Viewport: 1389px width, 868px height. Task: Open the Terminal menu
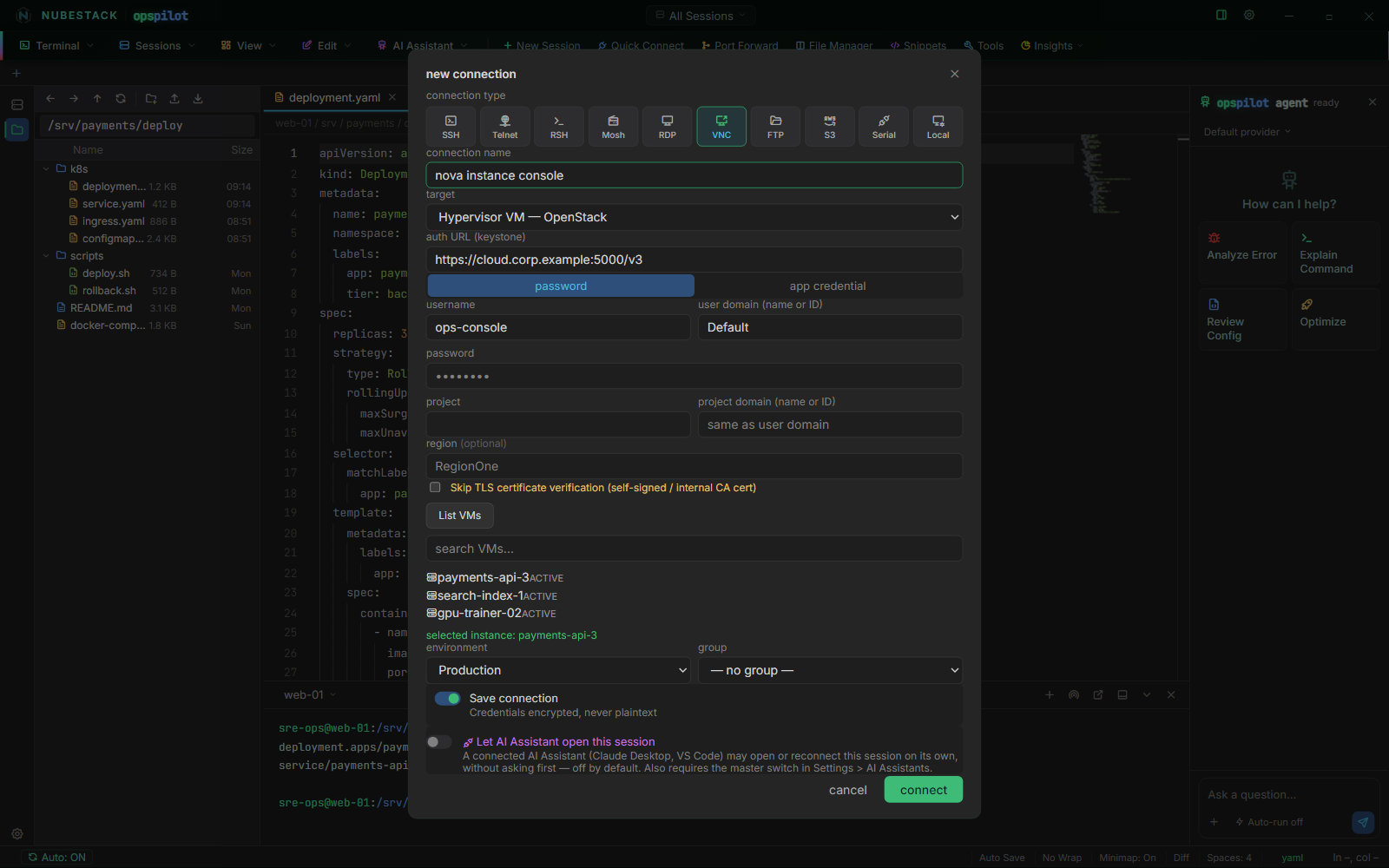[x=57, y=46]
